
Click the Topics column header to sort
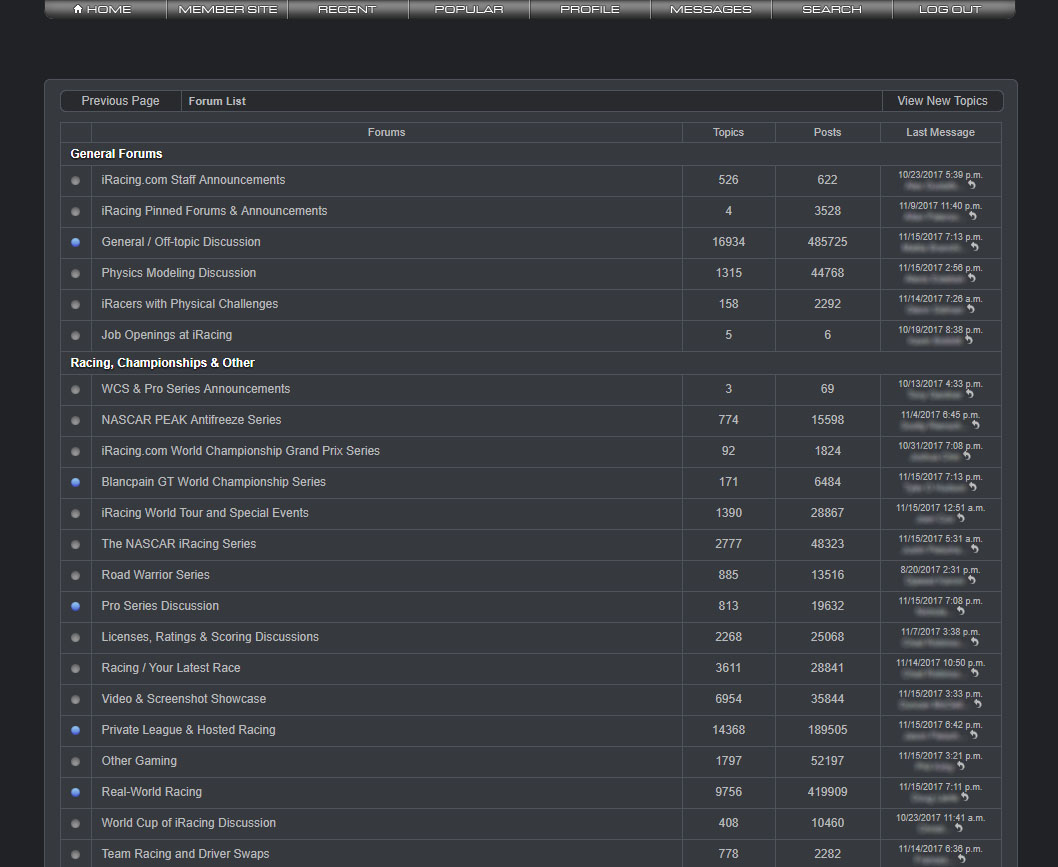point(728,132)
